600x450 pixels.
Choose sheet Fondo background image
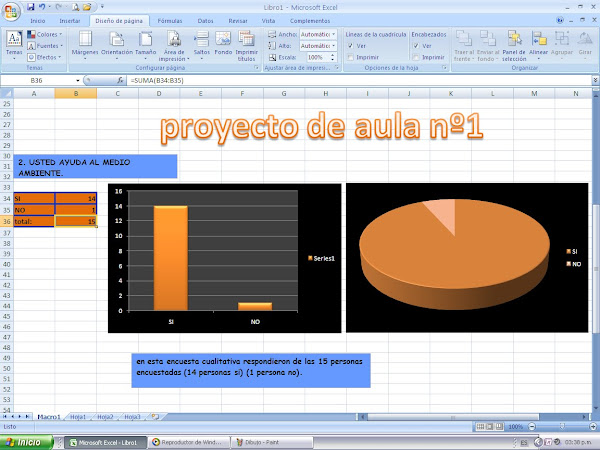coord(223,43)
